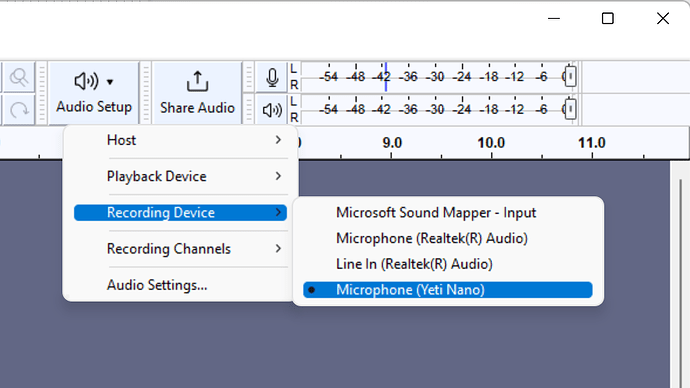Click the redo arrow icon

click(18, 110)
